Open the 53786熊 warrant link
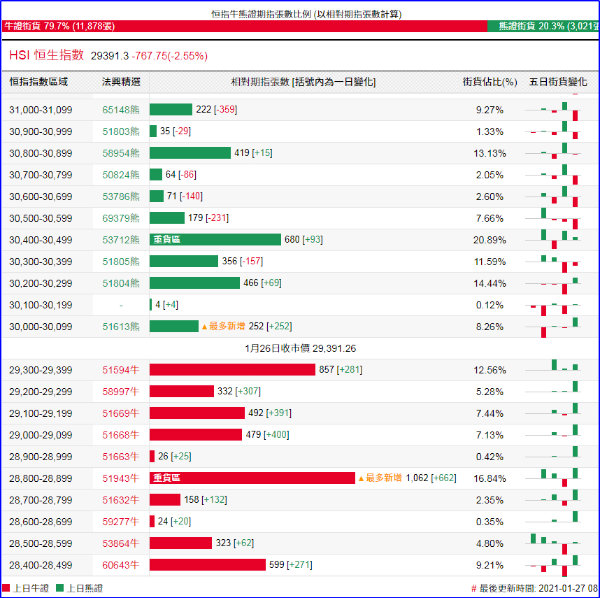This screenshot has width=600, height=598. [121, 197]
